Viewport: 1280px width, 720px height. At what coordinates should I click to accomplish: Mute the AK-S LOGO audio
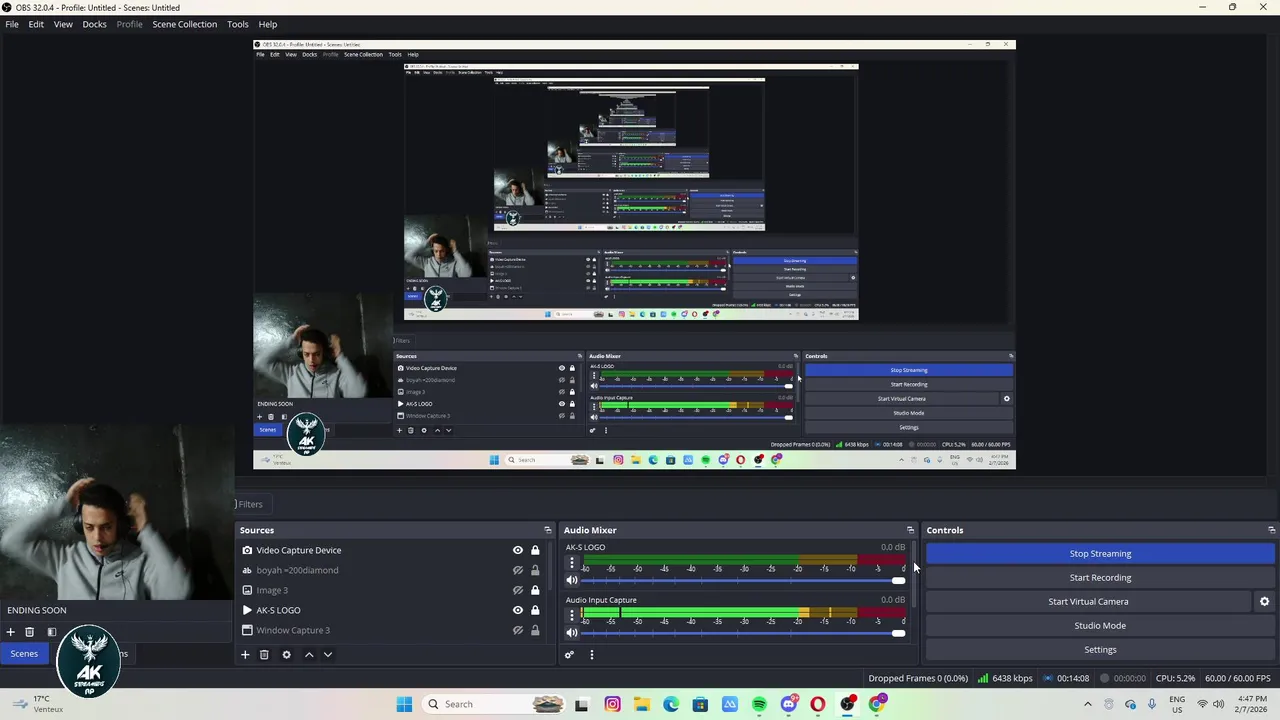pyautogui.click(x=572, y=580)
